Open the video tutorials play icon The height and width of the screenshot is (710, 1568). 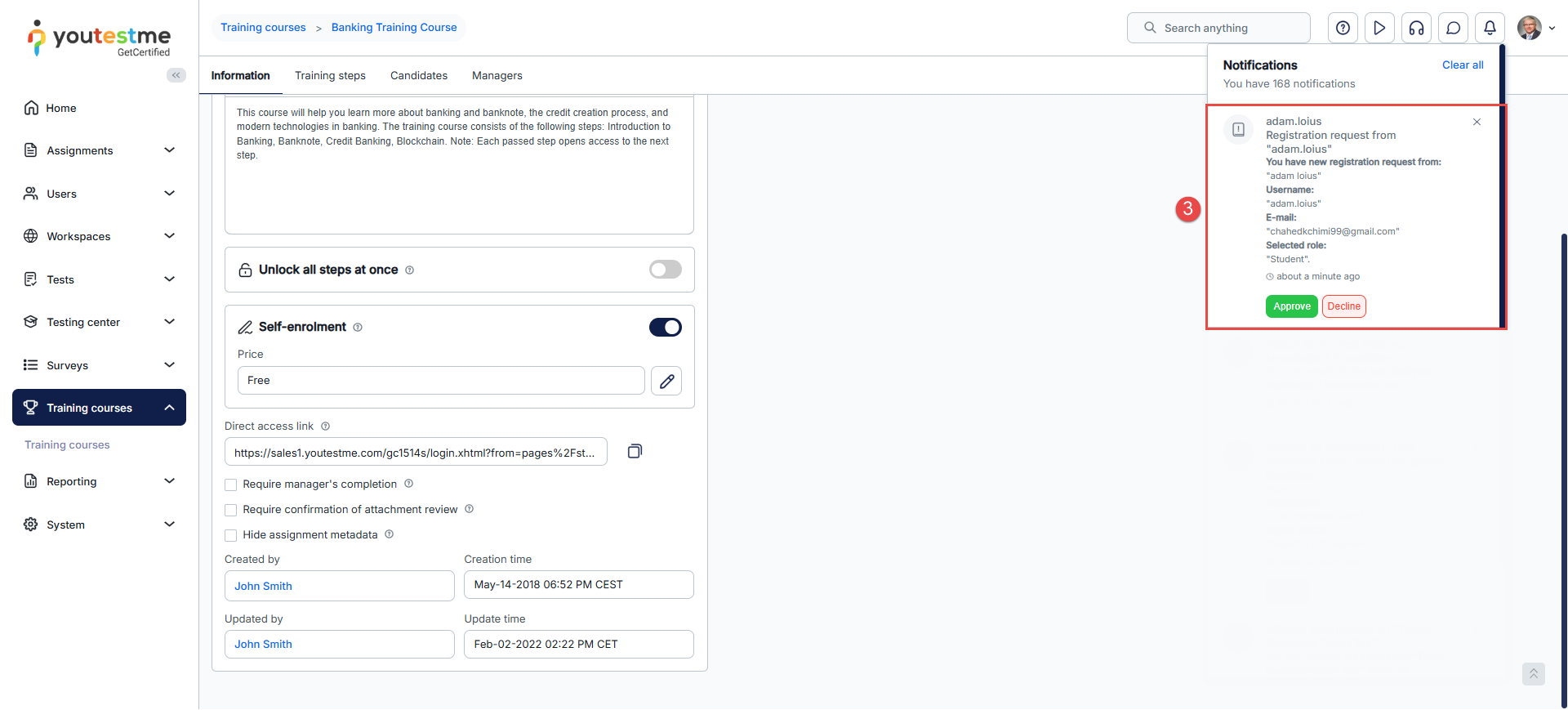point(1379,28)
